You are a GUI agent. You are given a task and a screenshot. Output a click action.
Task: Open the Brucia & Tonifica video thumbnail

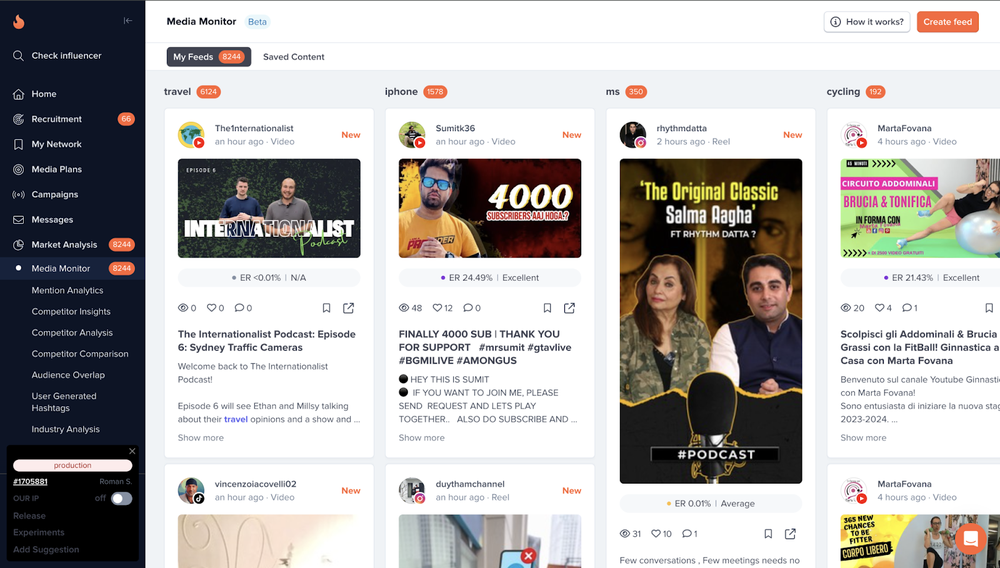coord(920,208)
